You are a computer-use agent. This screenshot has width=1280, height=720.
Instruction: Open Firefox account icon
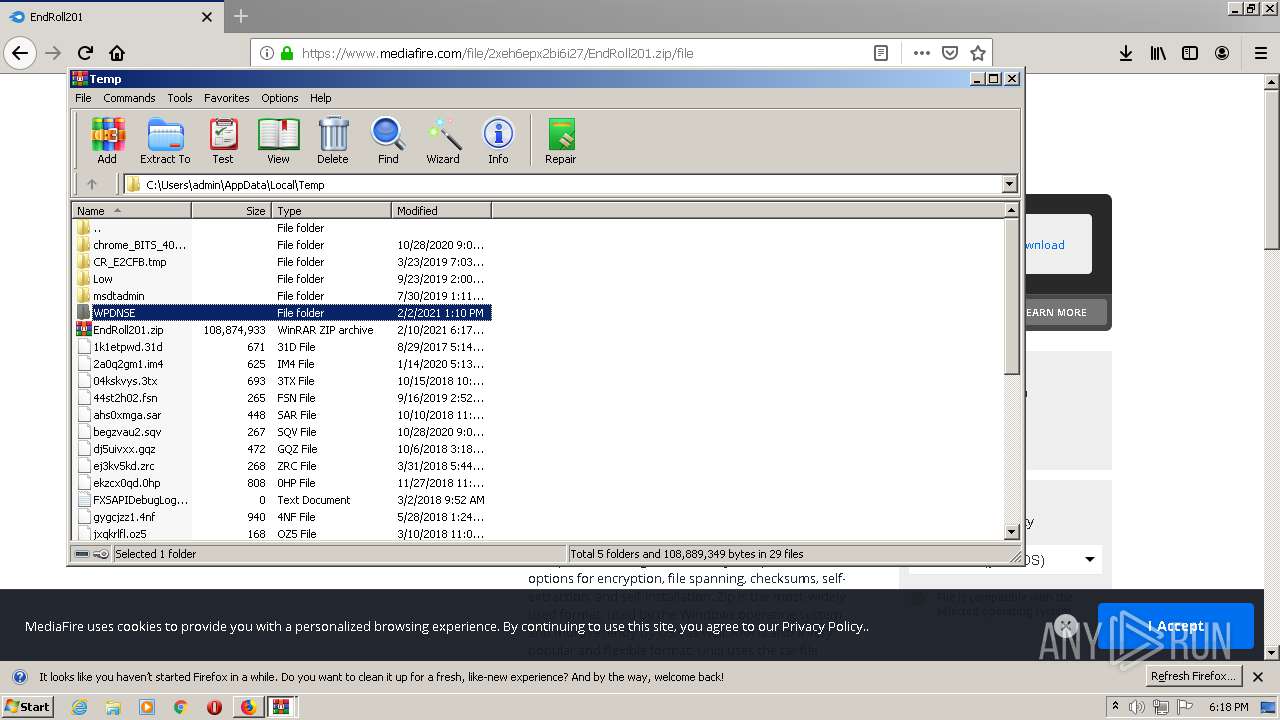tap(1222, 53)
